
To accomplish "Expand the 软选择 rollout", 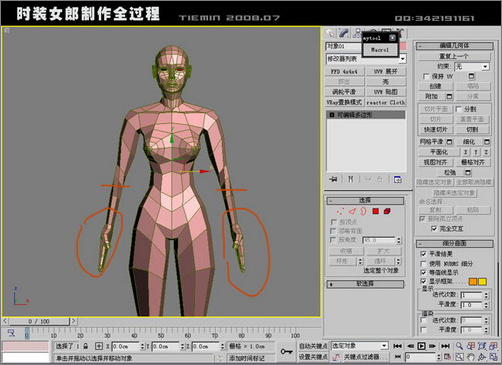I will click(x=365, y=284).
